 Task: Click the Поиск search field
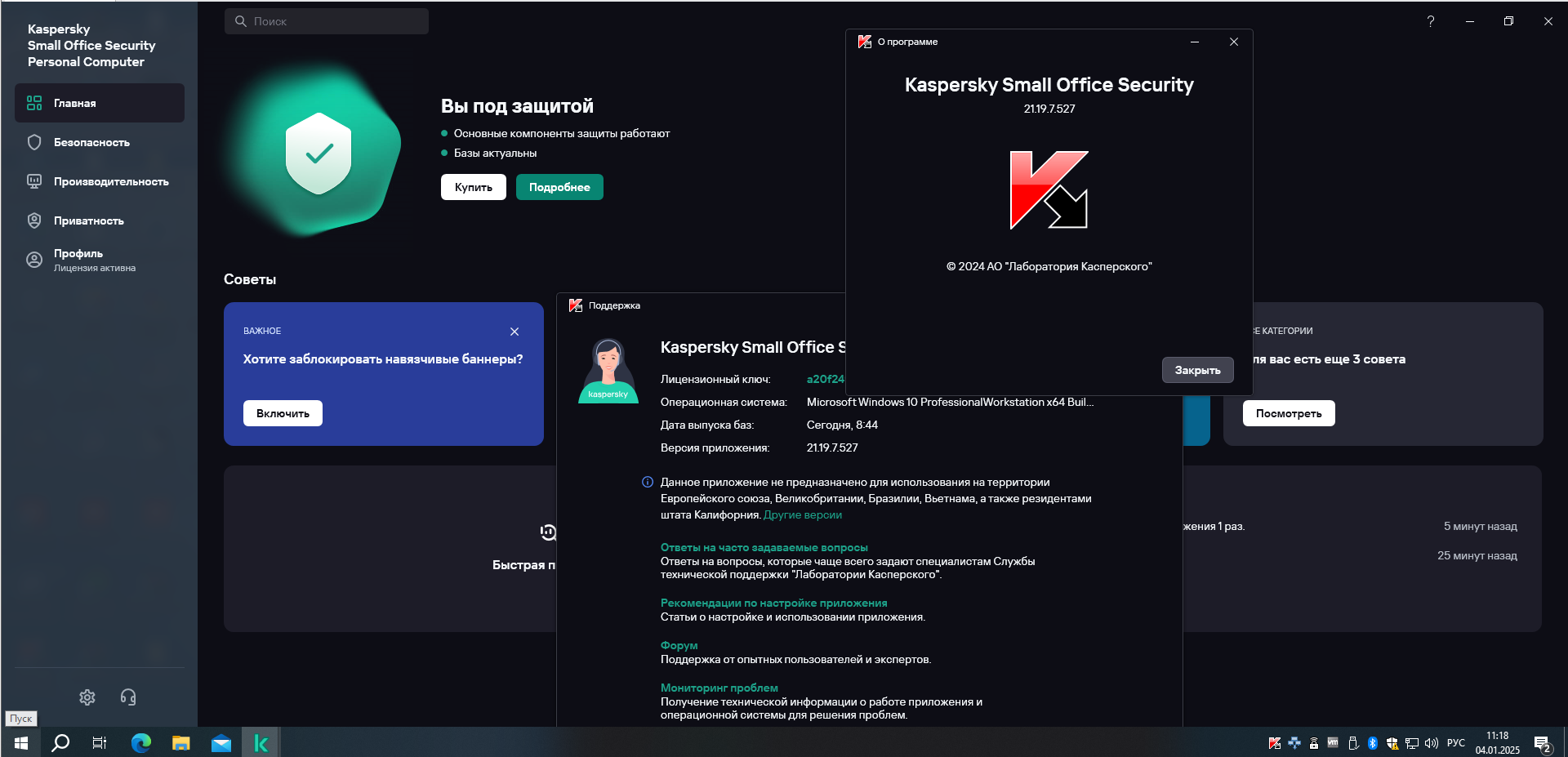327,21
